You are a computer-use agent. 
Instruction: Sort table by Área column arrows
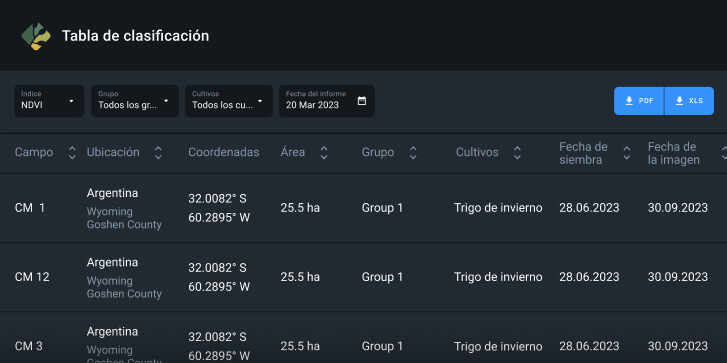tap(324, 153)
